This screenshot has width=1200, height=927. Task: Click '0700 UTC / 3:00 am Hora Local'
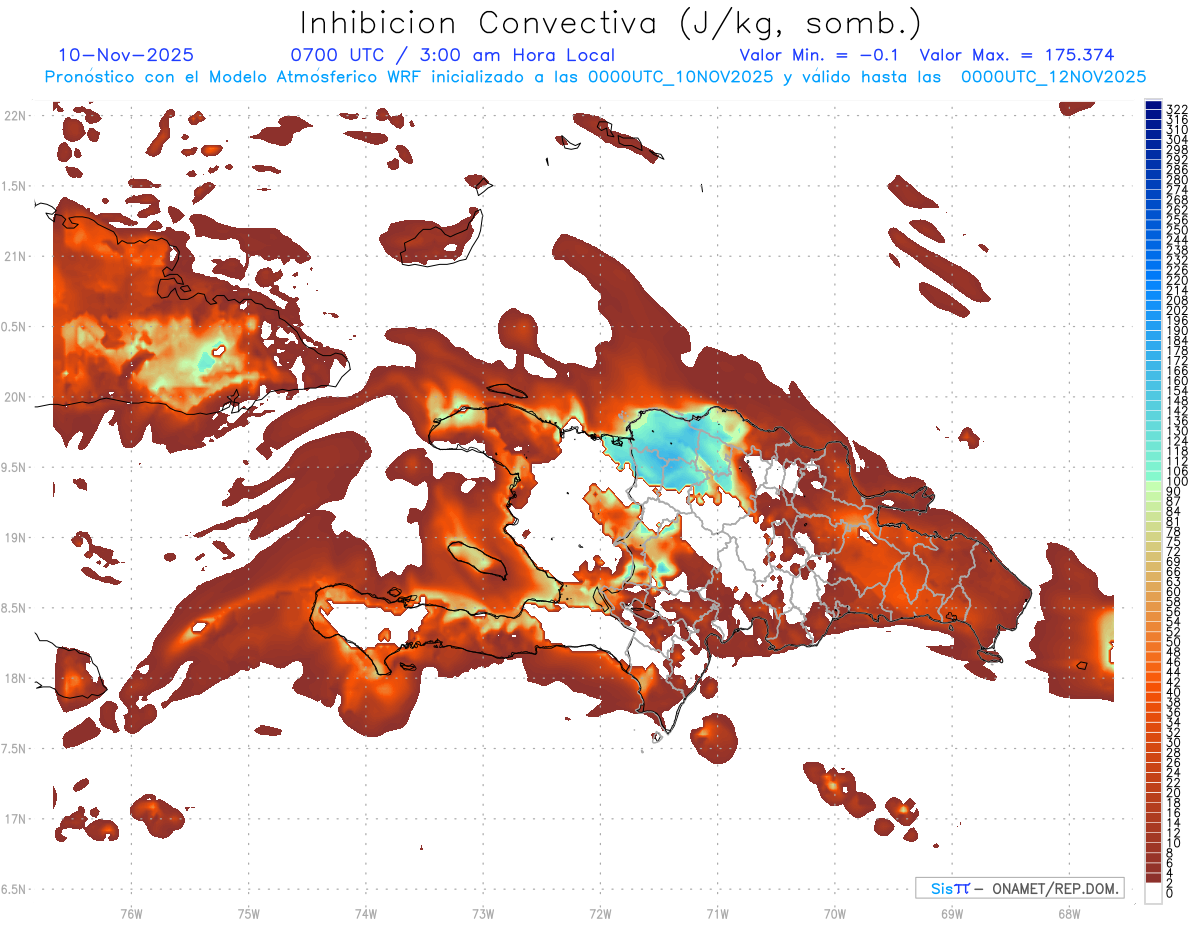(x=452, y=55)
